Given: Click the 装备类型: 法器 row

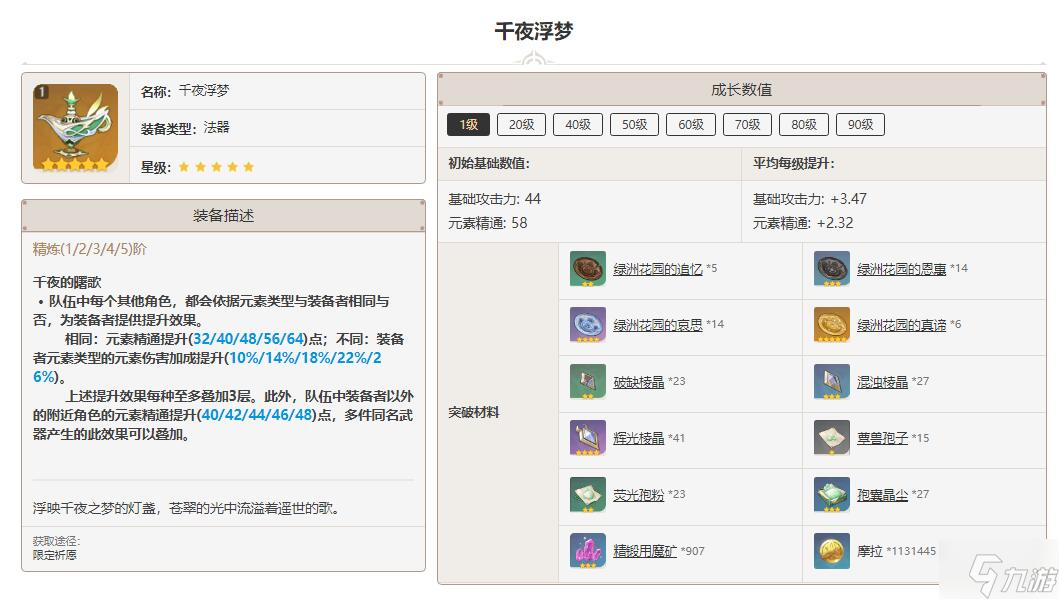Looking at the screenshot, I should [x=277, y=128].
